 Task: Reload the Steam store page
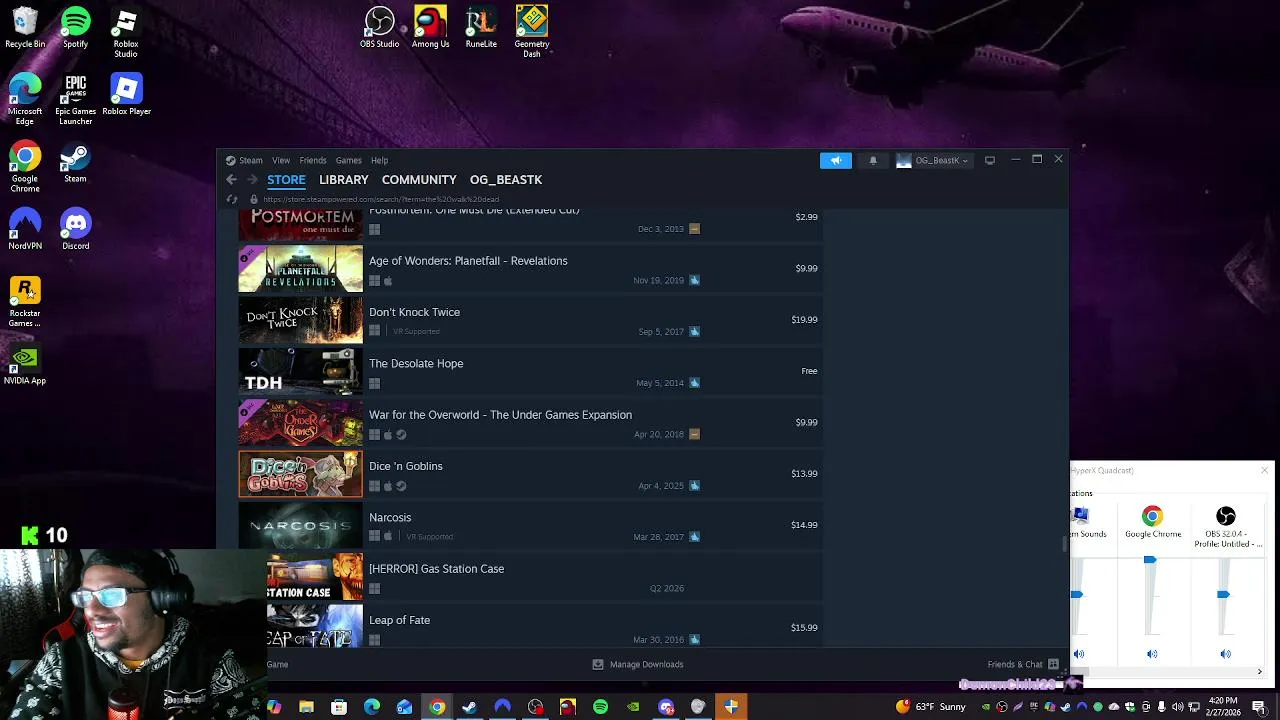coord(232,199)
